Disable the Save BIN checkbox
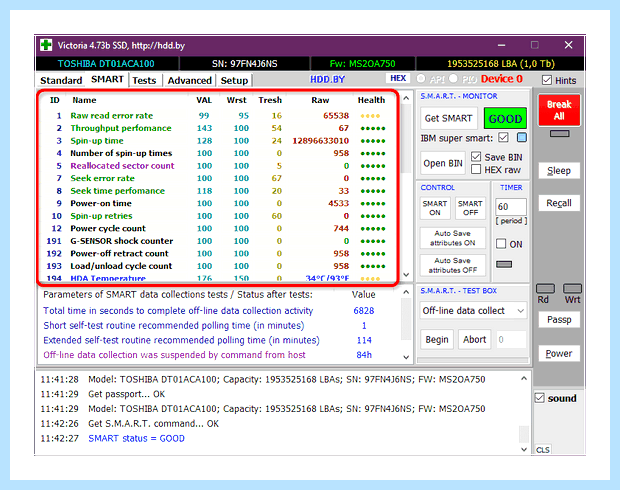This screenshot has height=490, width=620. point(476,157)
